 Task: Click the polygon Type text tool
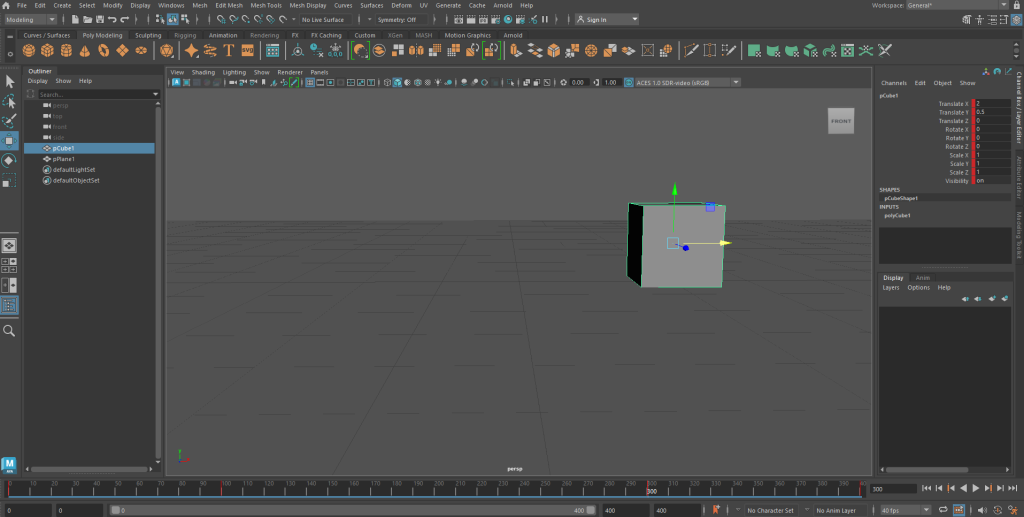click(x=229, y=50)
